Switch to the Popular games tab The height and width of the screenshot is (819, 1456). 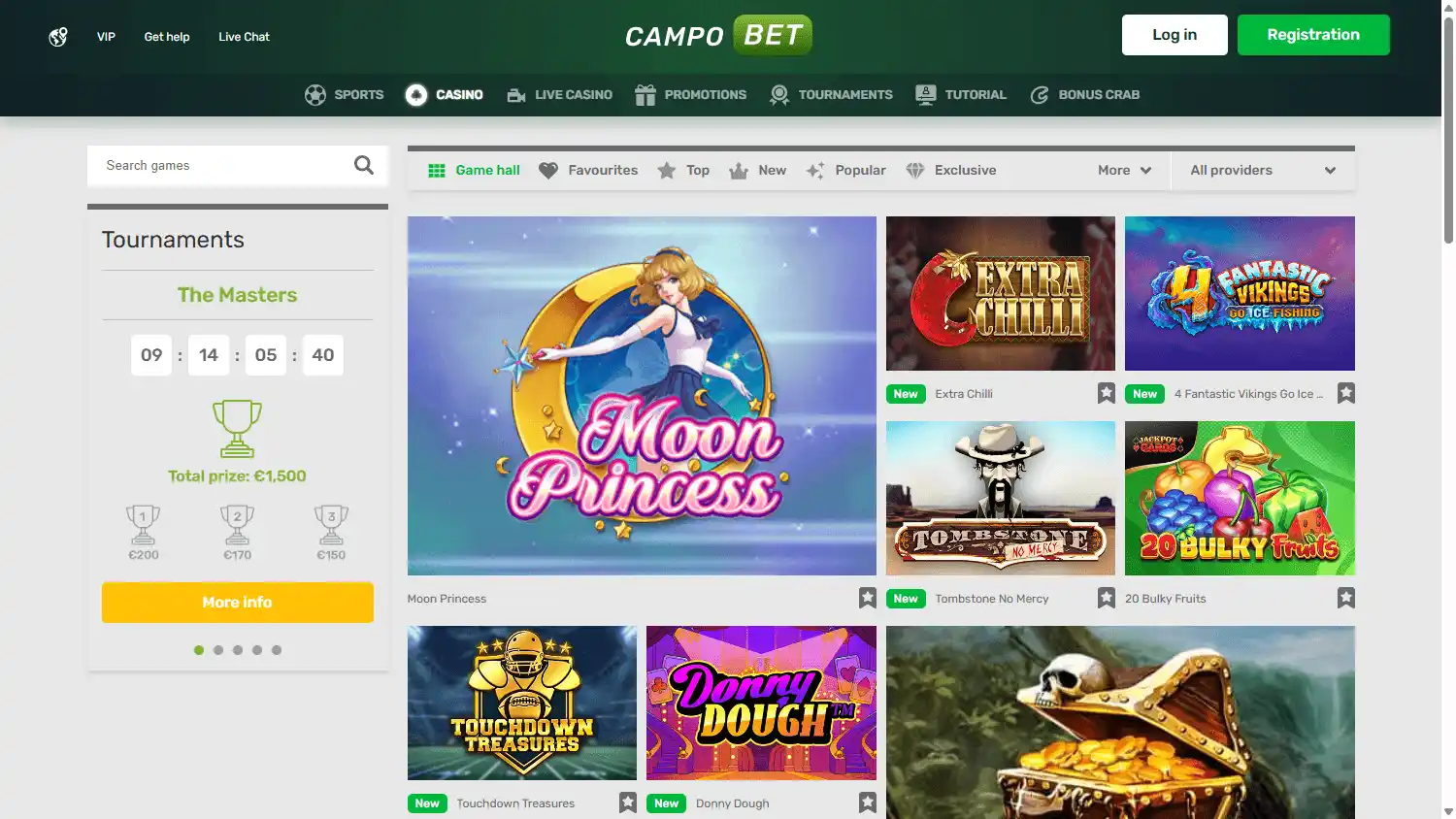tap(846, 171)
